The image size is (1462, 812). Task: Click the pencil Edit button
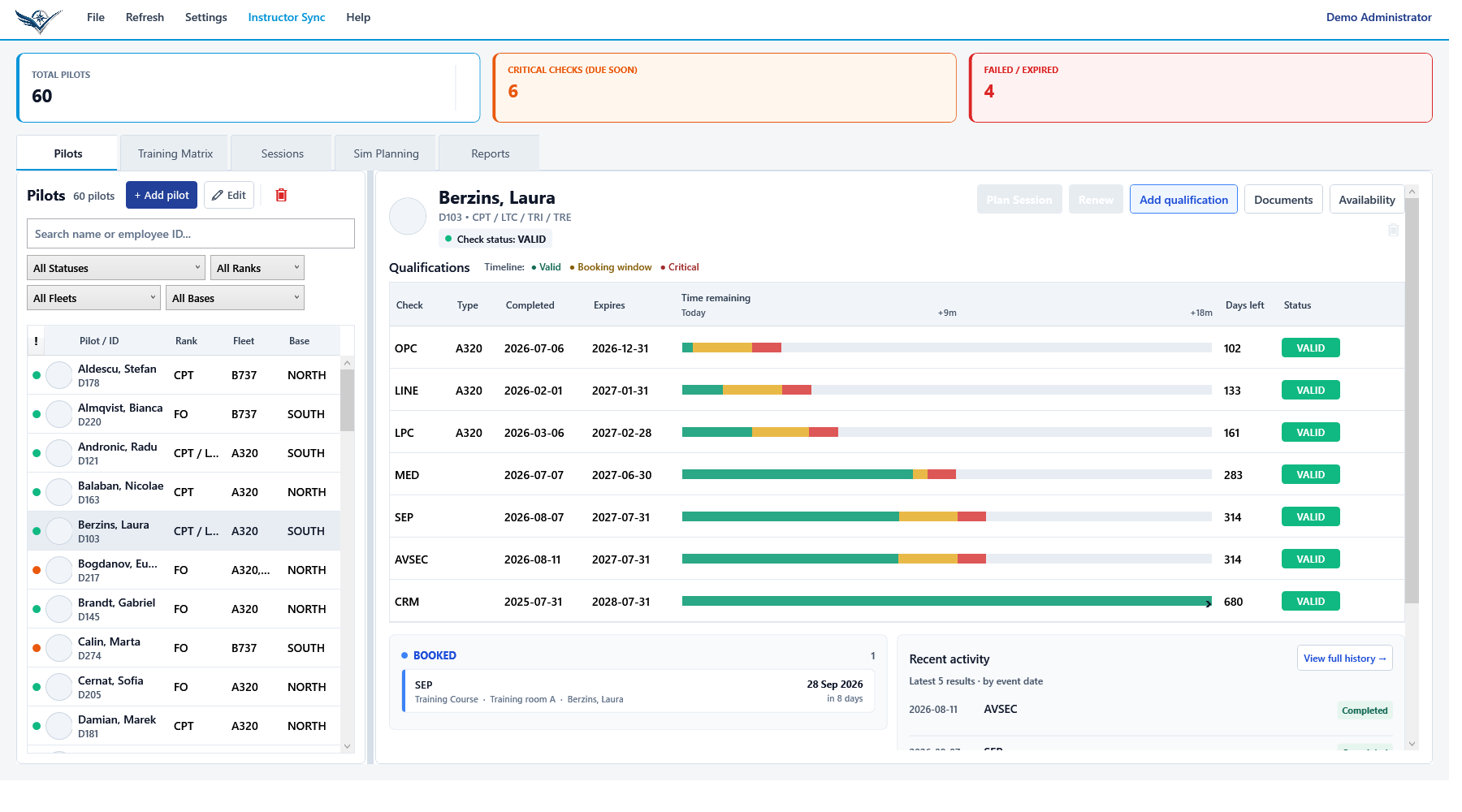click(x=229, y=195)
